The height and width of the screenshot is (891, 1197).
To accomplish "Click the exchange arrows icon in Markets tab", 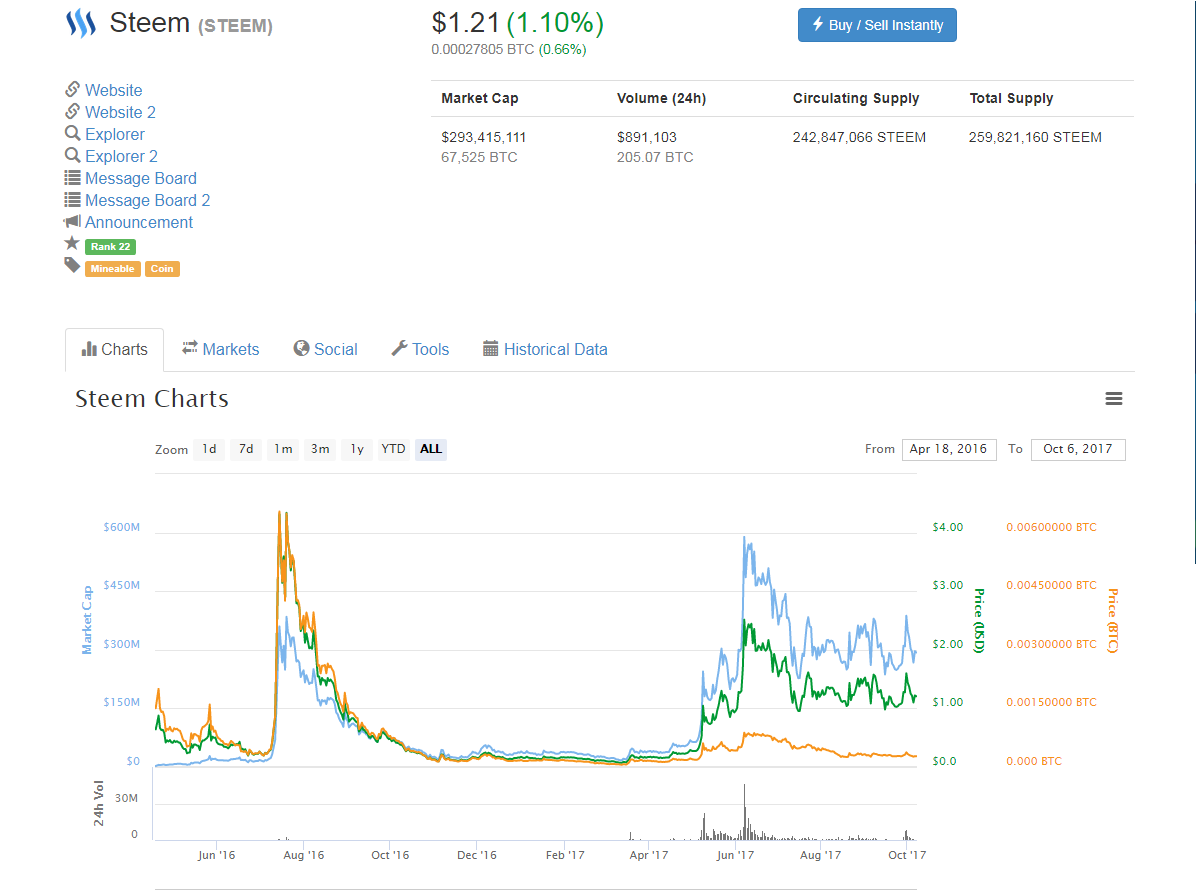I will (x=189, y=347).
